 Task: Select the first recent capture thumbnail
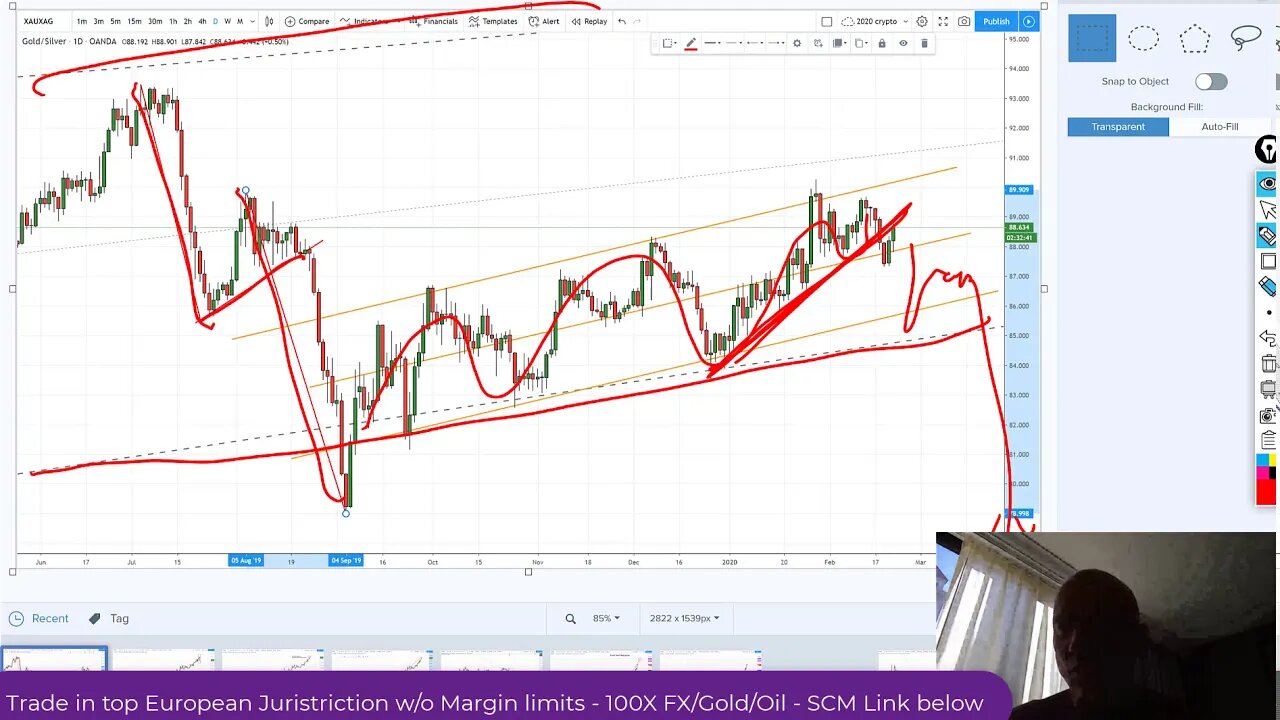click(54, 660)
